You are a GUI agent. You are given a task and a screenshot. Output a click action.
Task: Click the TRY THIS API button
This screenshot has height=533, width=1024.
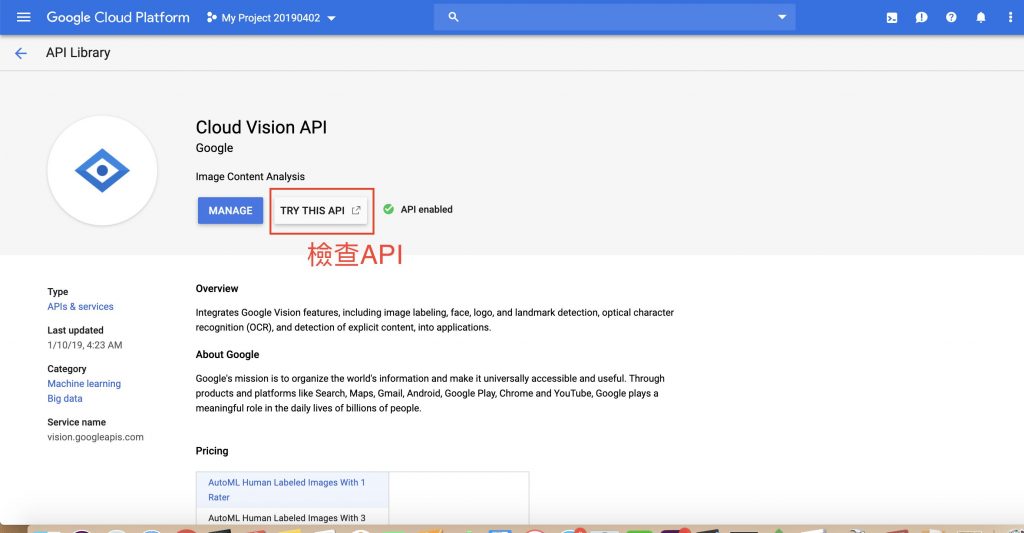click(x=321, y=210)
